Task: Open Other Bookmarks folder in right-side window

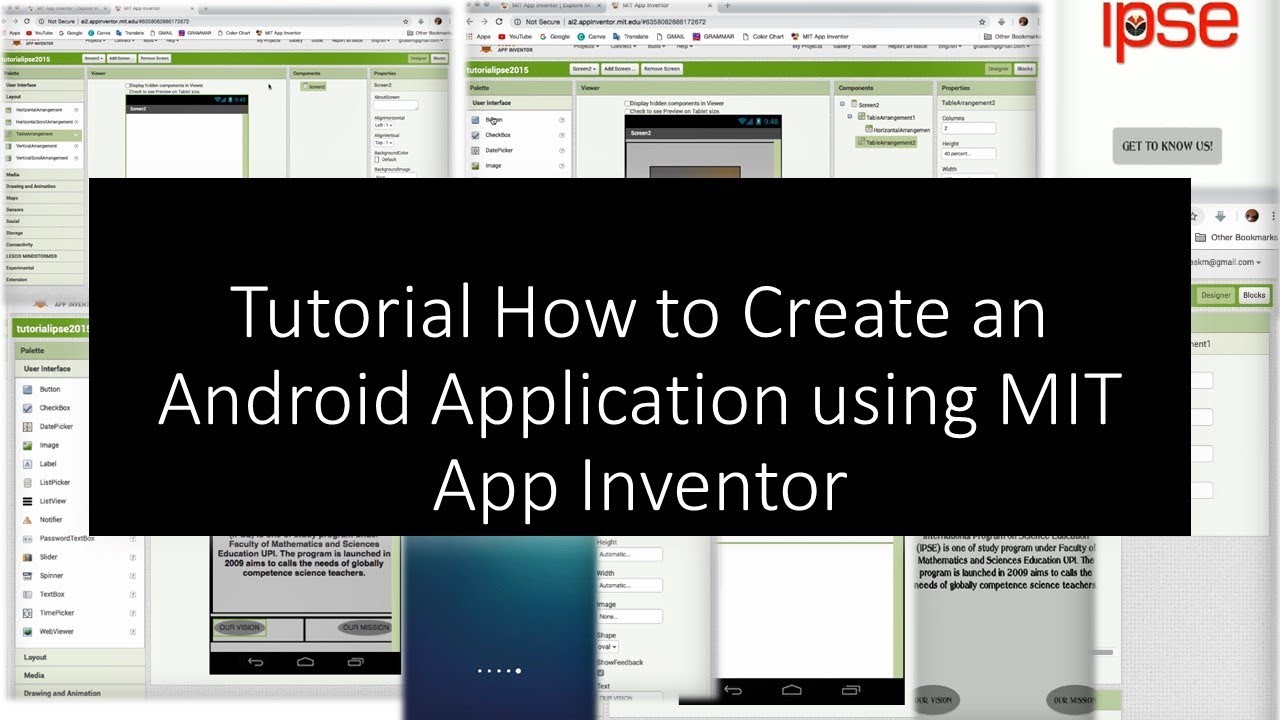Action: pyautogui.click(x=1237, y=237)
